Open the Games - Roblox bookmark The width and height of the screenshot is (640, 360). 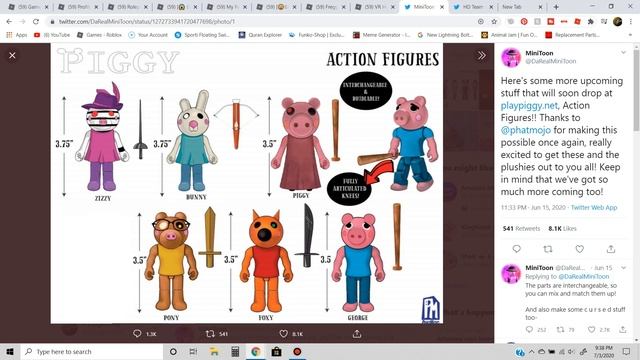(100, 35)
